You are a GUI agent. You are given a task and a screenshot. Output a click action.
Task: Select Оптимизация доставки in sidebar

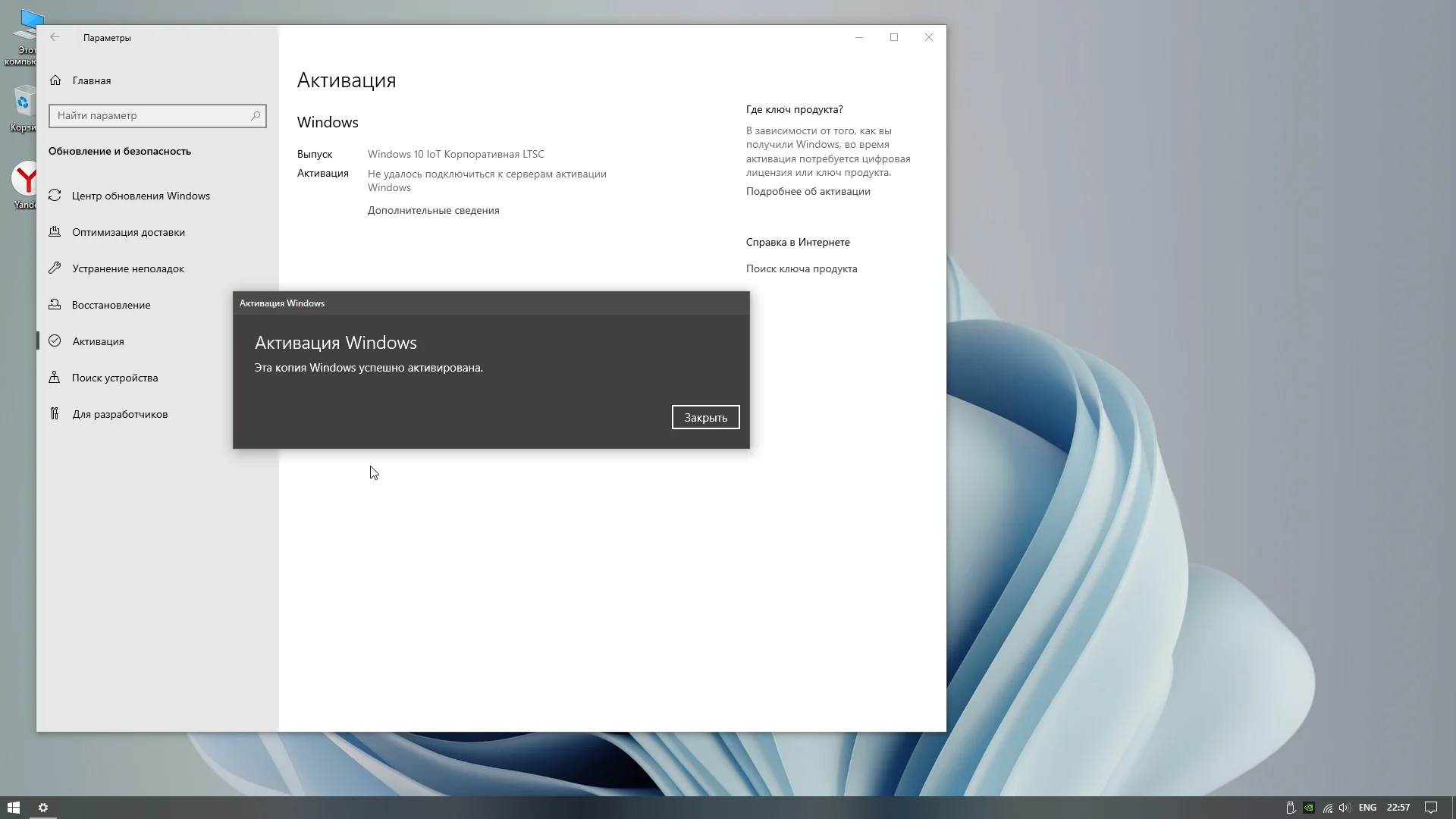(x=128, y=232)
